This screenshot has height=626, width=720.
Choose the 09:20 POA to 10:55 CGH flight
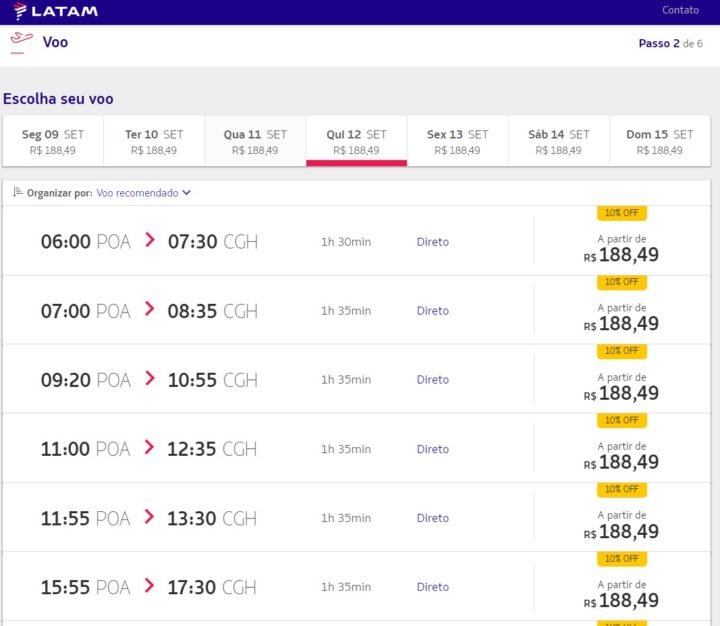point(356,379)
